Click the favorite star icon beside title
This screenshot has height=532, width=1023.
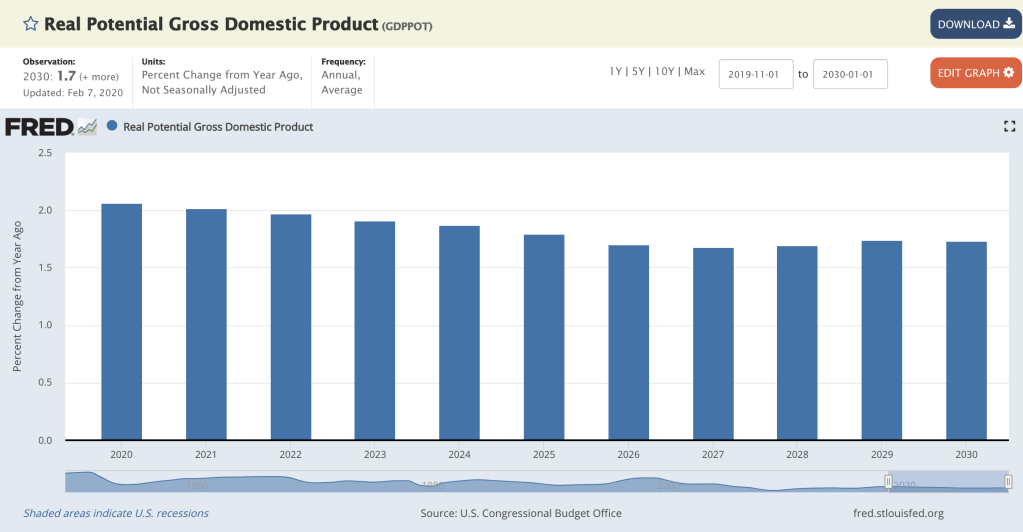(31, 23)
